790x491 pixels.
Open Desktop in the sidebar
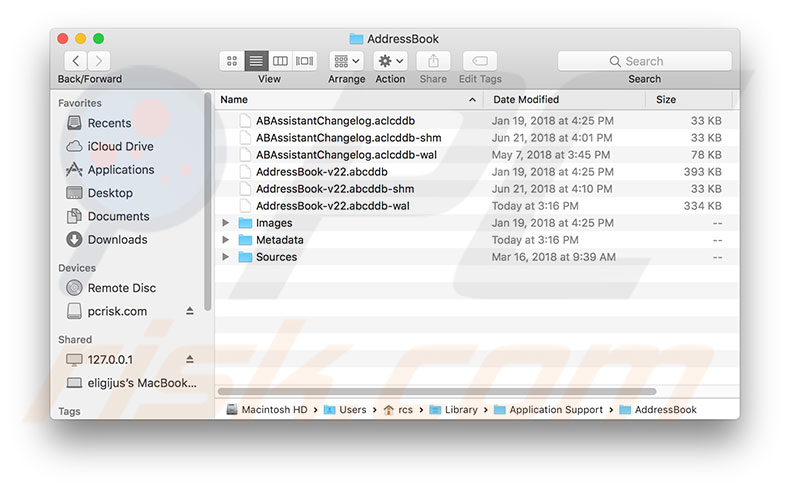tap(100, 193)
